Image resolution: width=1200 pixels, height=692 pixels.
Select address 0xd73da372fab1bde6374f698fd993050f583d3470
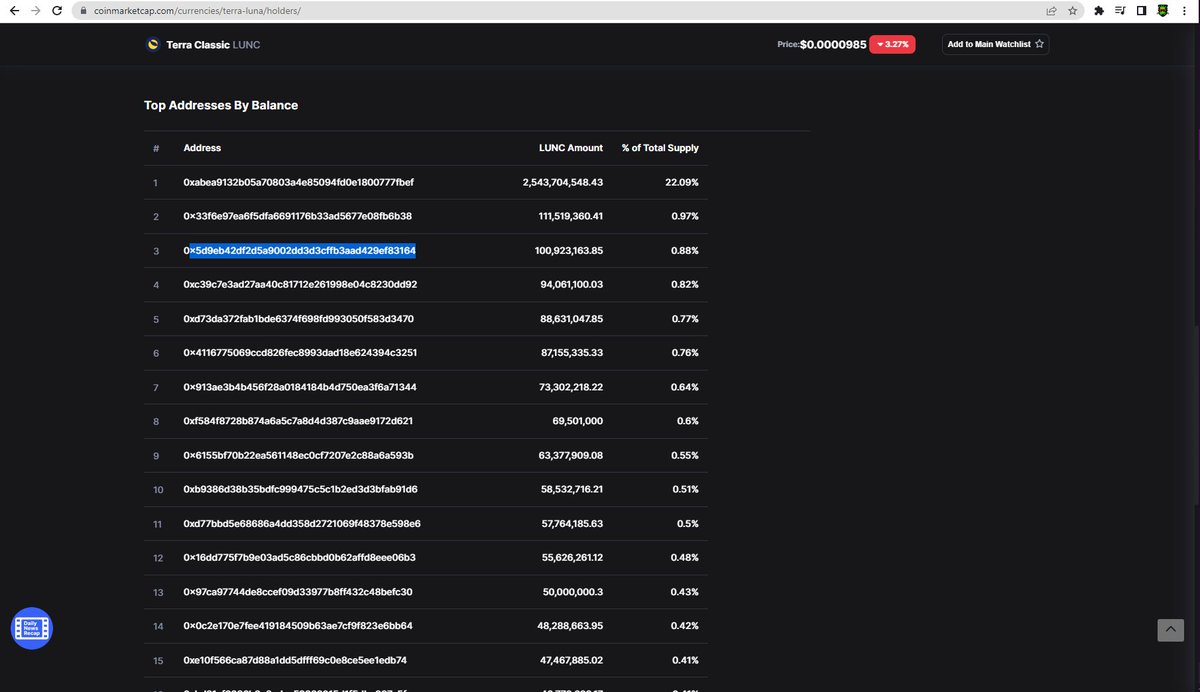(299, 319)
